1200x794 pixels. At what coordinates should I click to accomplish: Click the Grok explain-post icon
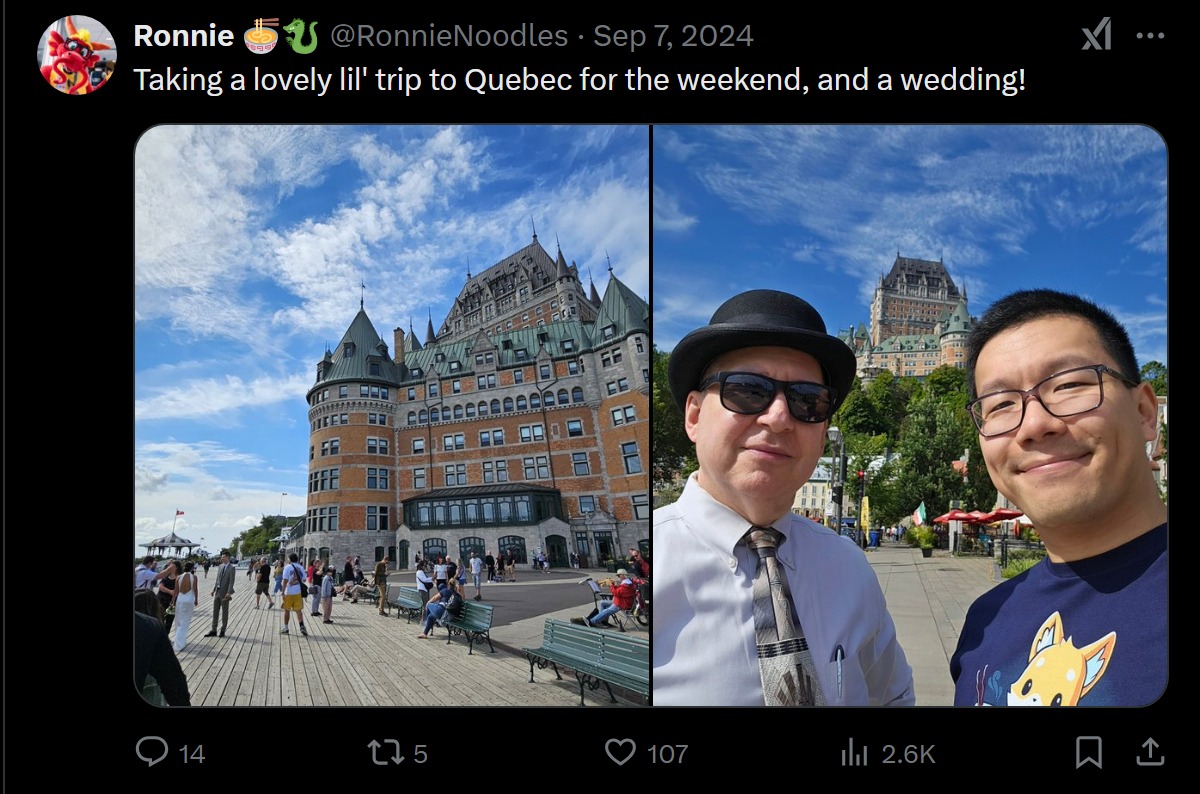pyautogui.click(x=1096, y=36)
